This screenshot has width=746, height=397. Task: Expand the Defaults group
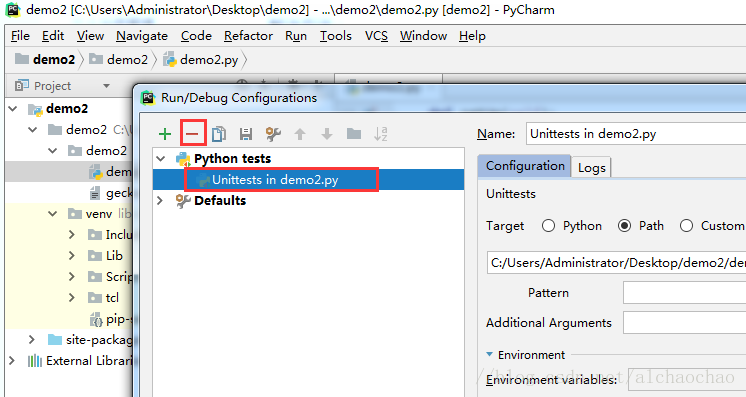tap(160, 201)
